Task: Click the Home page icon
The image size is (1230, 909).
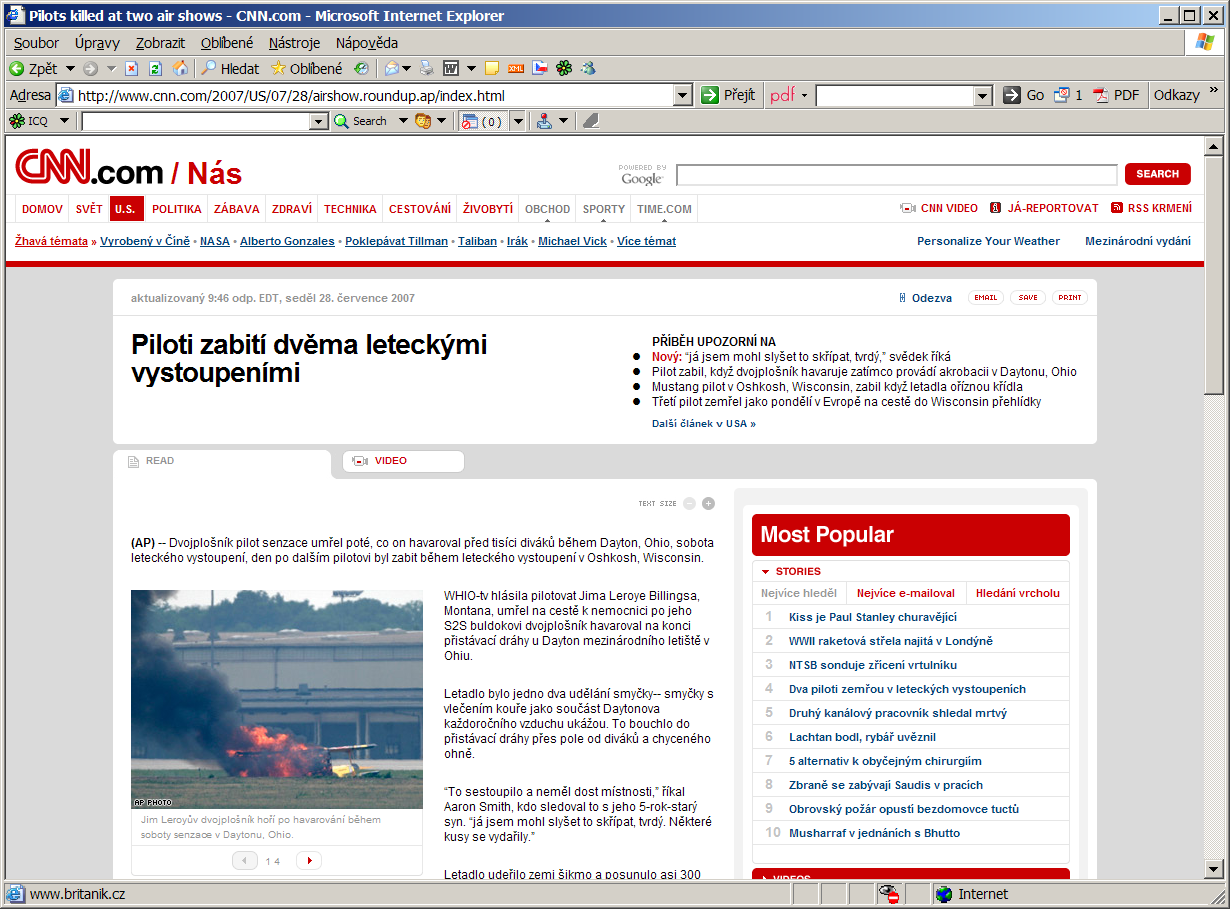Action: [180, 69]
